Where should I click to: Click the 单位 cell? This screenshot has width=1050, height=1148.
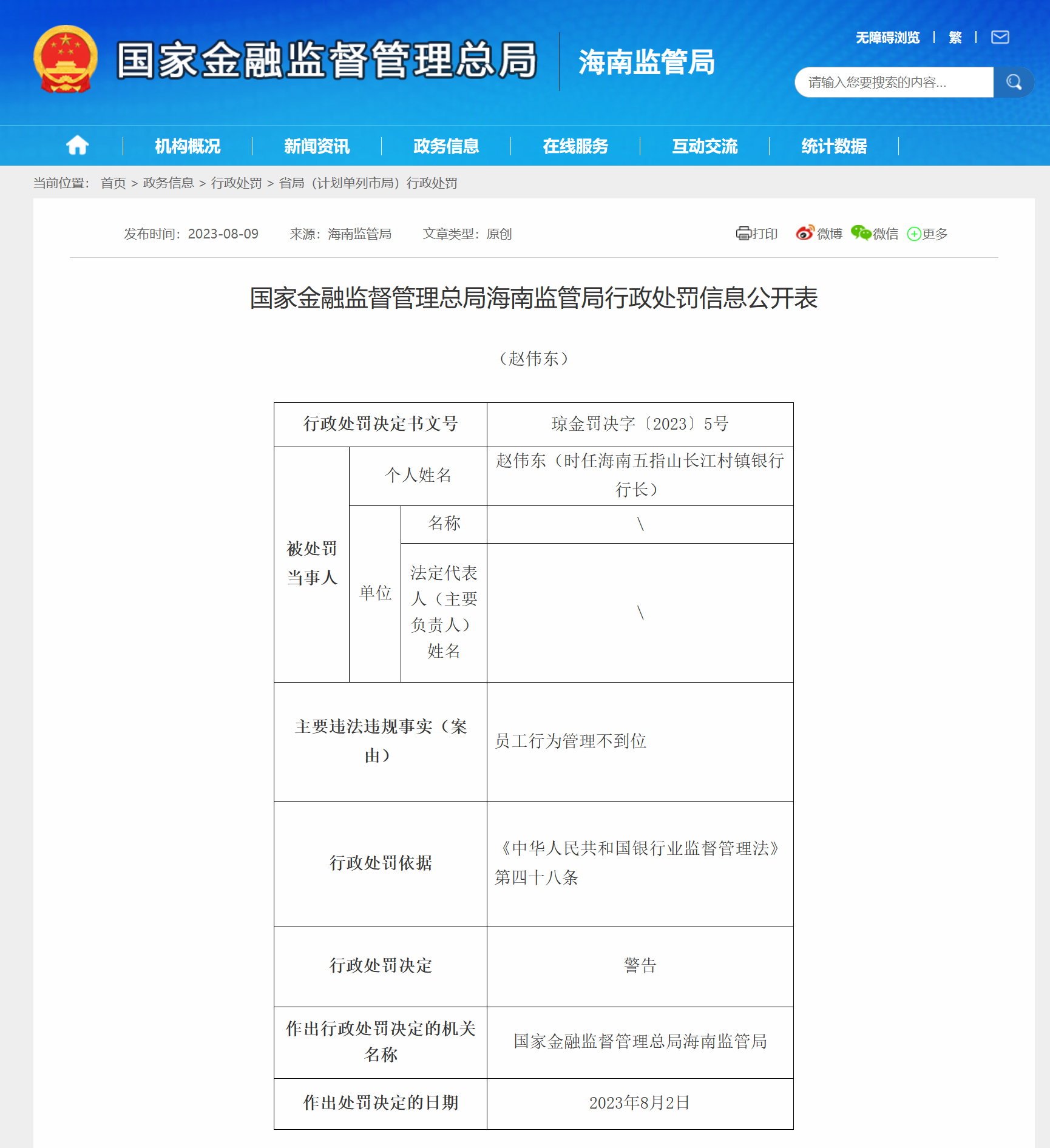pyautogui.click(x=375, y=593)
